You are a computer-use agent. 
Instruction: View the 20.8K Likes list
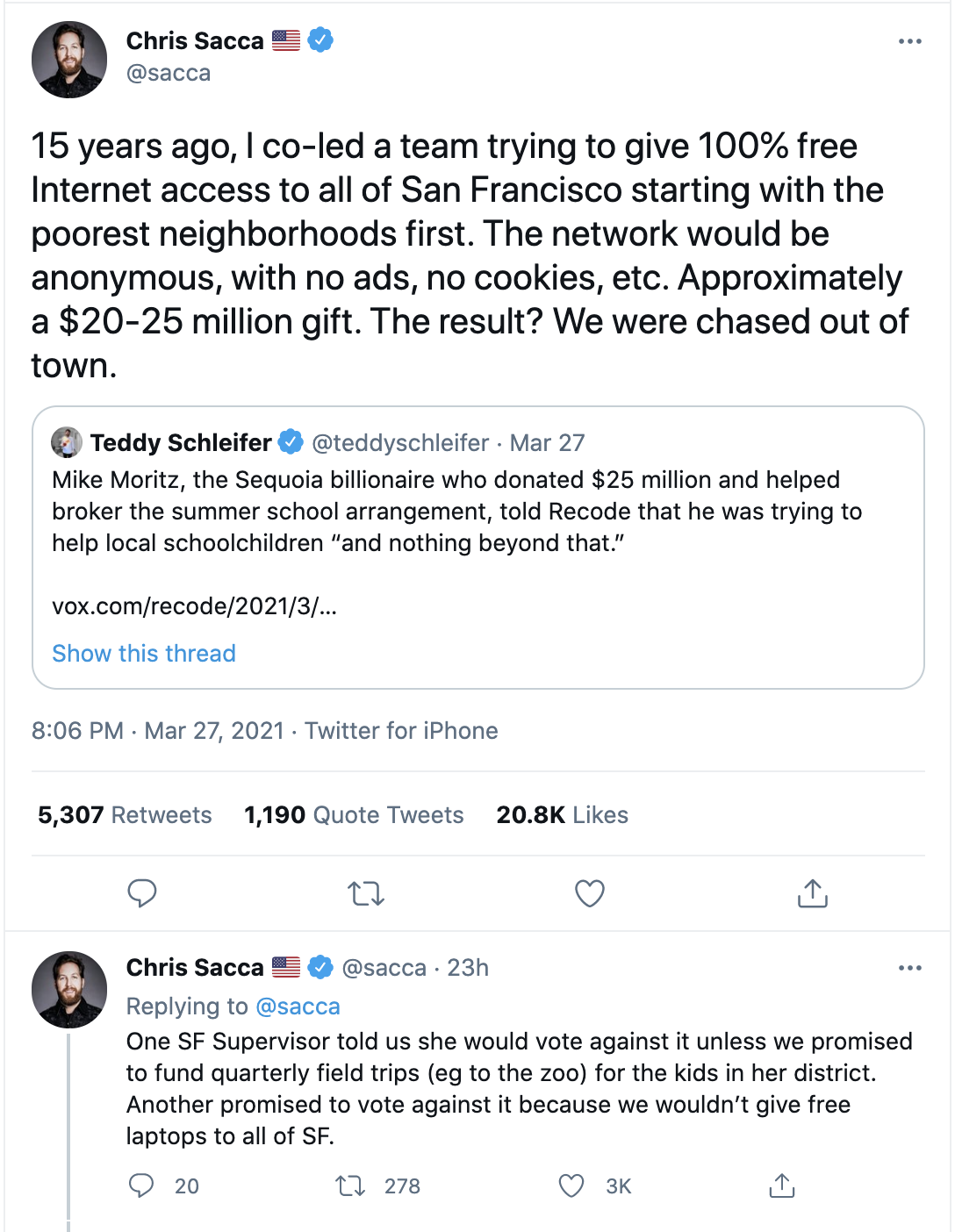(562, 815)
